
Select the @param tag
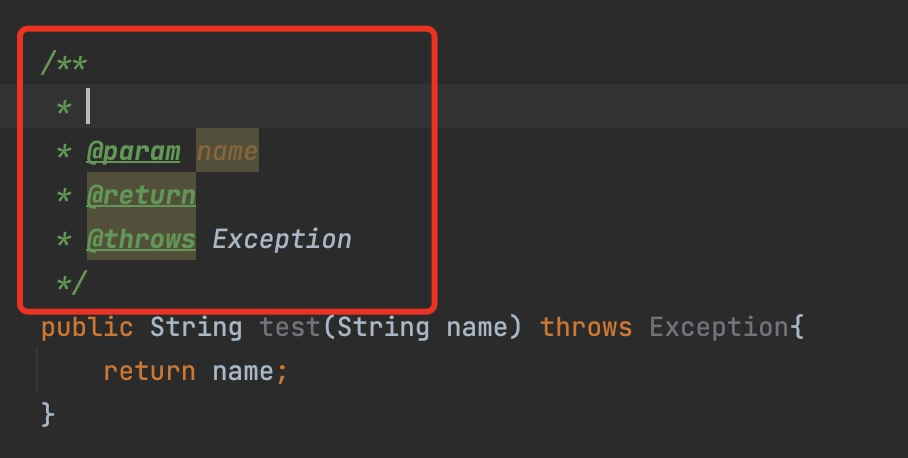click(134, 152)
